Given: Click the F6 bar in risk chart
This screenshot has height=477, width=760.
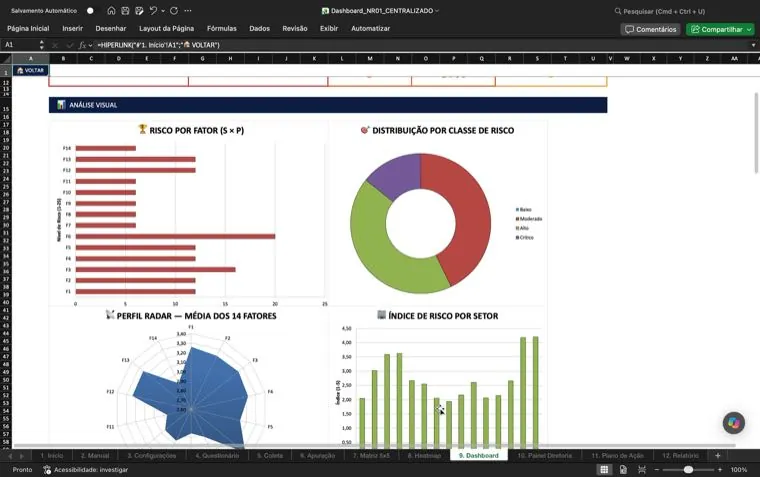Looking at the screenshot, I should [175, 237].
